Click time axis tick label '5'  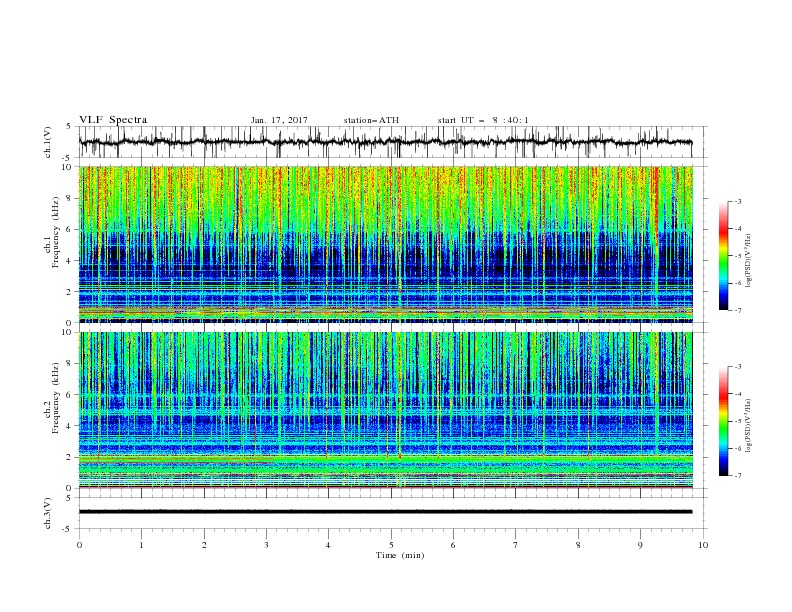[391, 545]
